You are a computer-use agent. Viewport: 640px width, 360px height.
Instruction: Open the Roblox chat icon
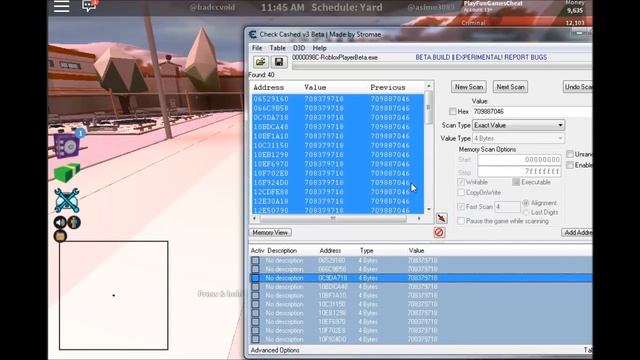[89, 6]
